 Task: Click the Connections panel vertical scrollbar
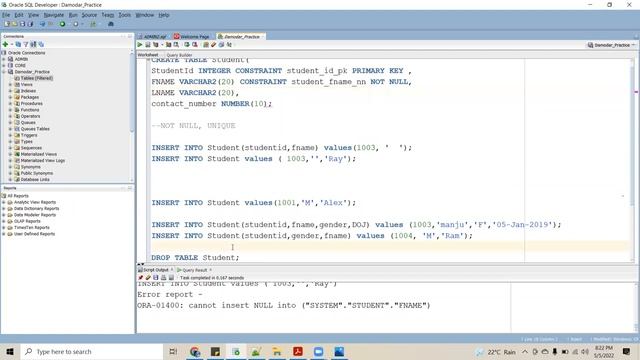point(131,116)
